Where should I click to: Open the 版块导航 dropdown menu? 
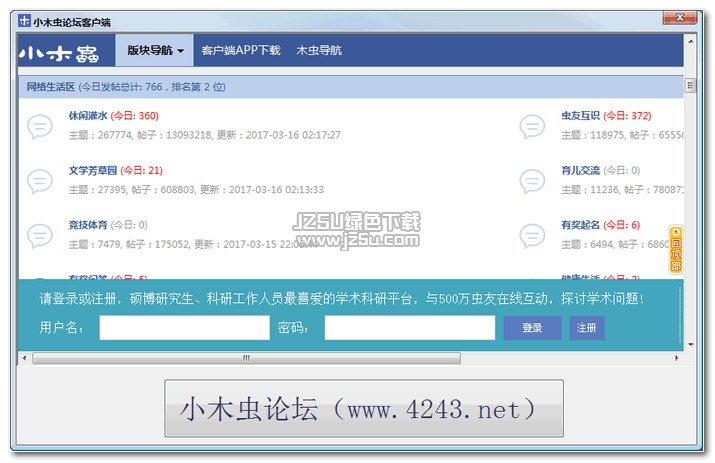click(x=155, y=50)
